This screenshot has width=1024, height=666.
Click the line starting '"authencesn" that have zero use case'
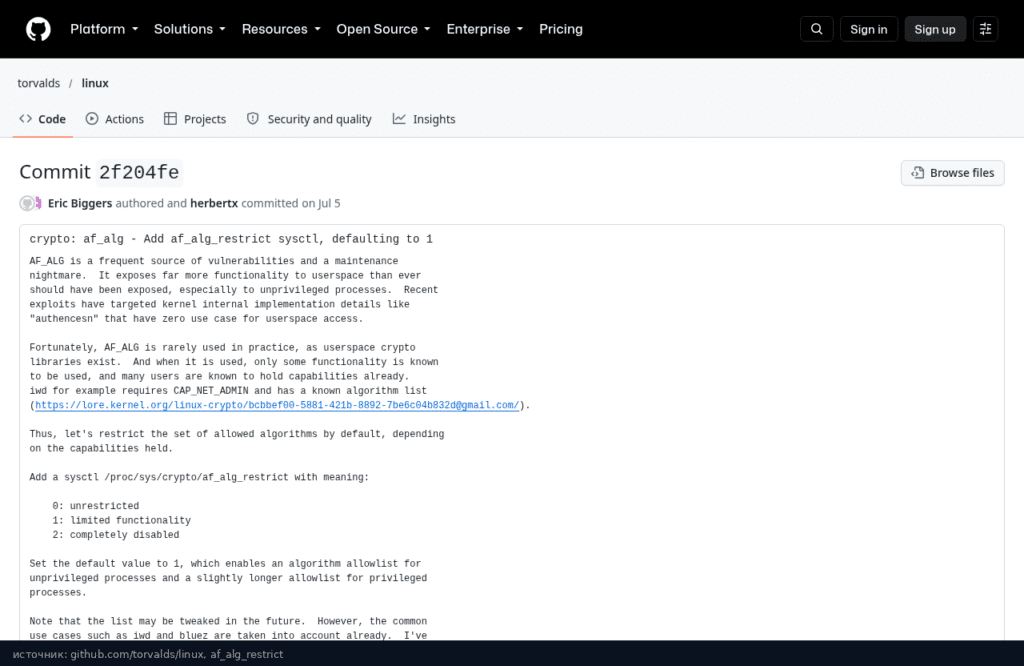coord(196,319)
